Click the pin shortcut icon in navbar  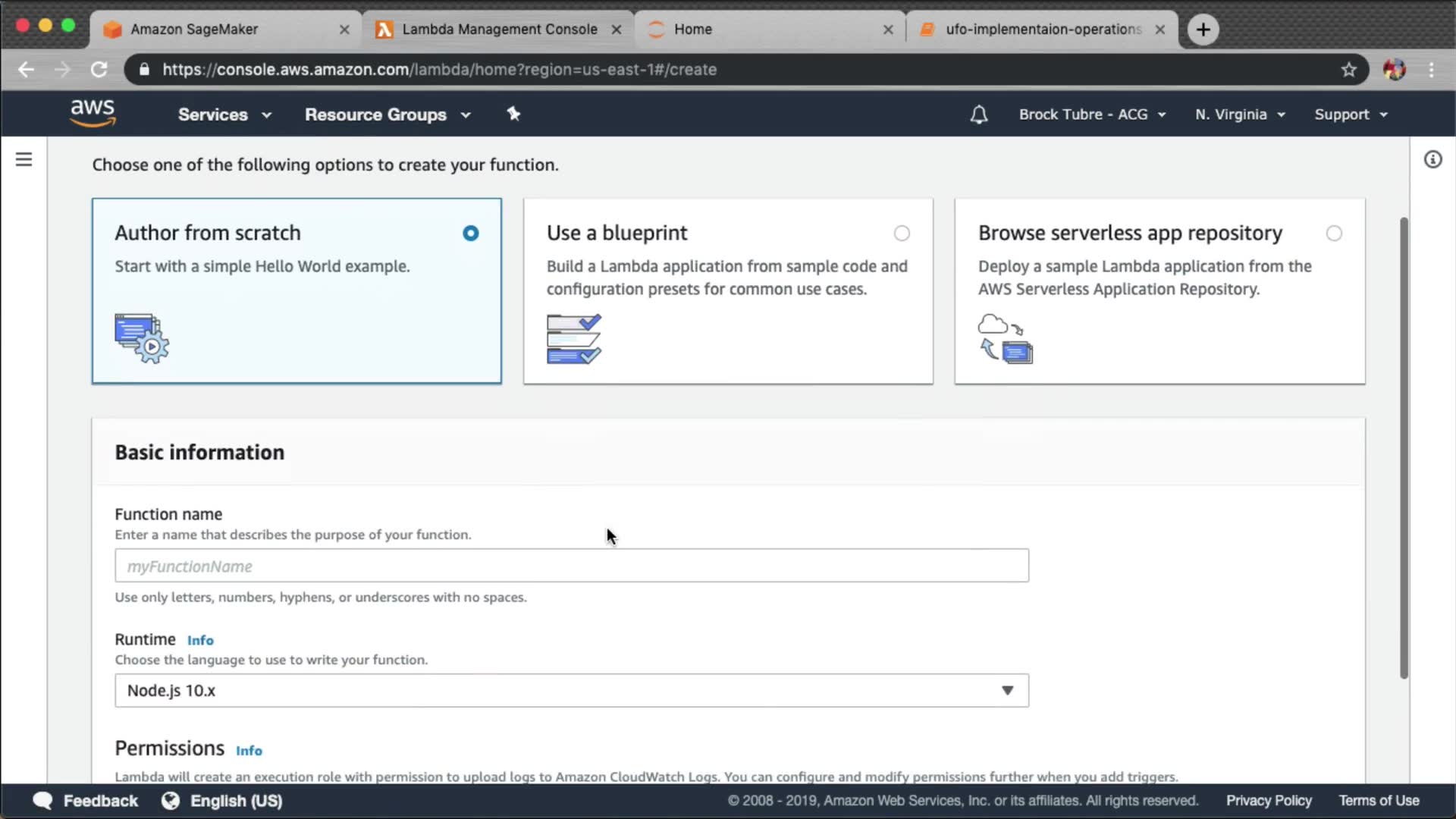pyautogui.click(x=513, y=114)
